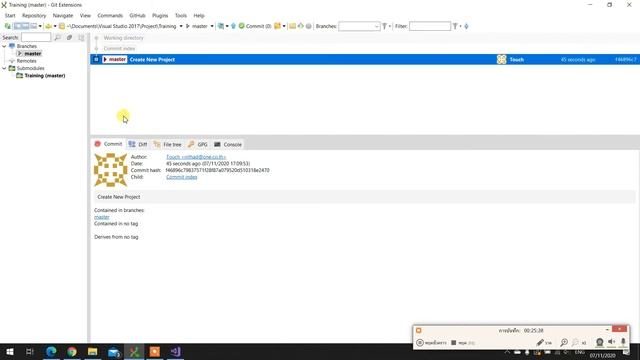Image resolution: width=640 pixels, height=360 pixels.
Task: Switch to the GPG tab
Action: 198,144
